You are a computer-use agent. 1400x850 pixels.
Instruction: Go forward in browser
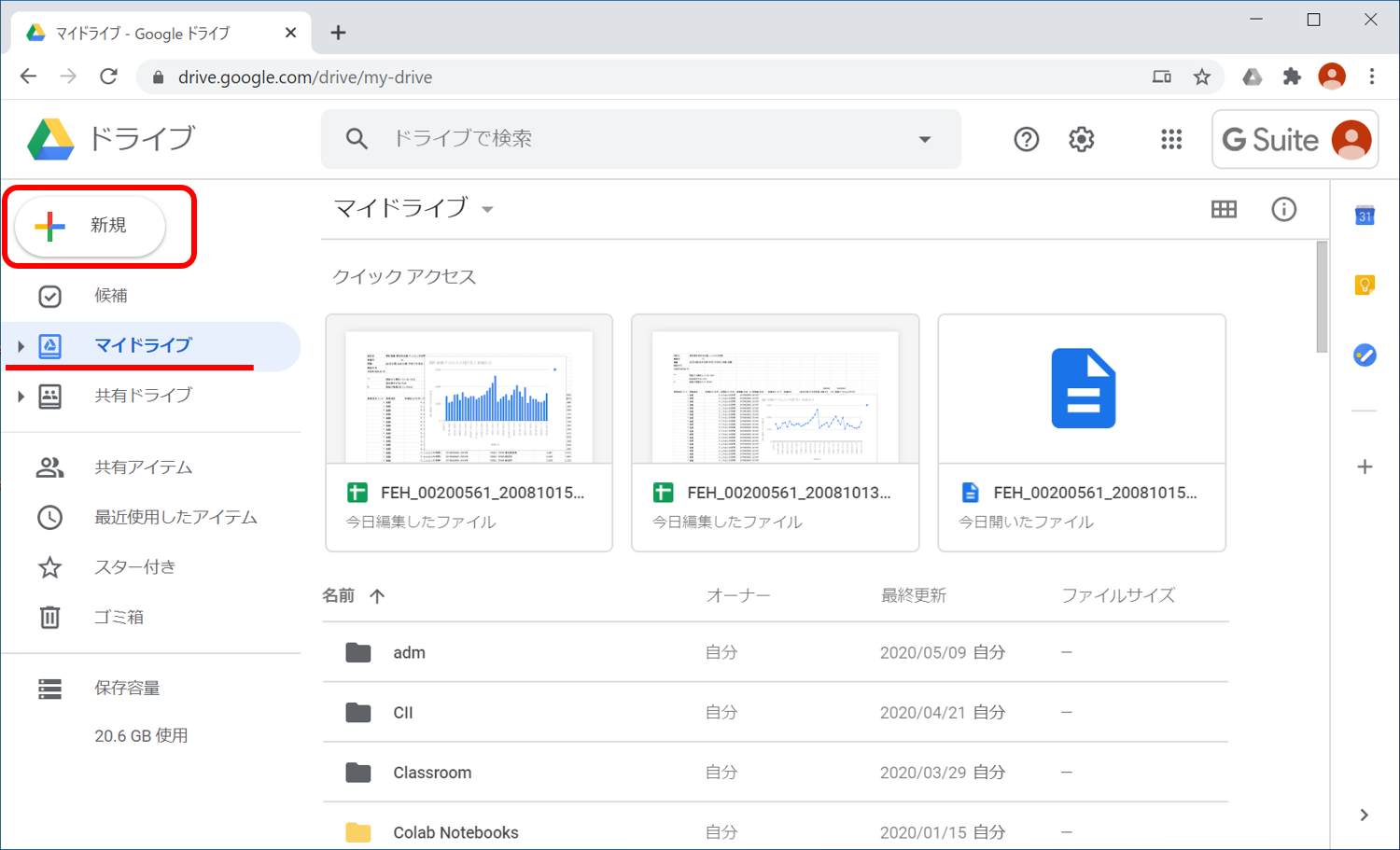[x=68, y=77]
